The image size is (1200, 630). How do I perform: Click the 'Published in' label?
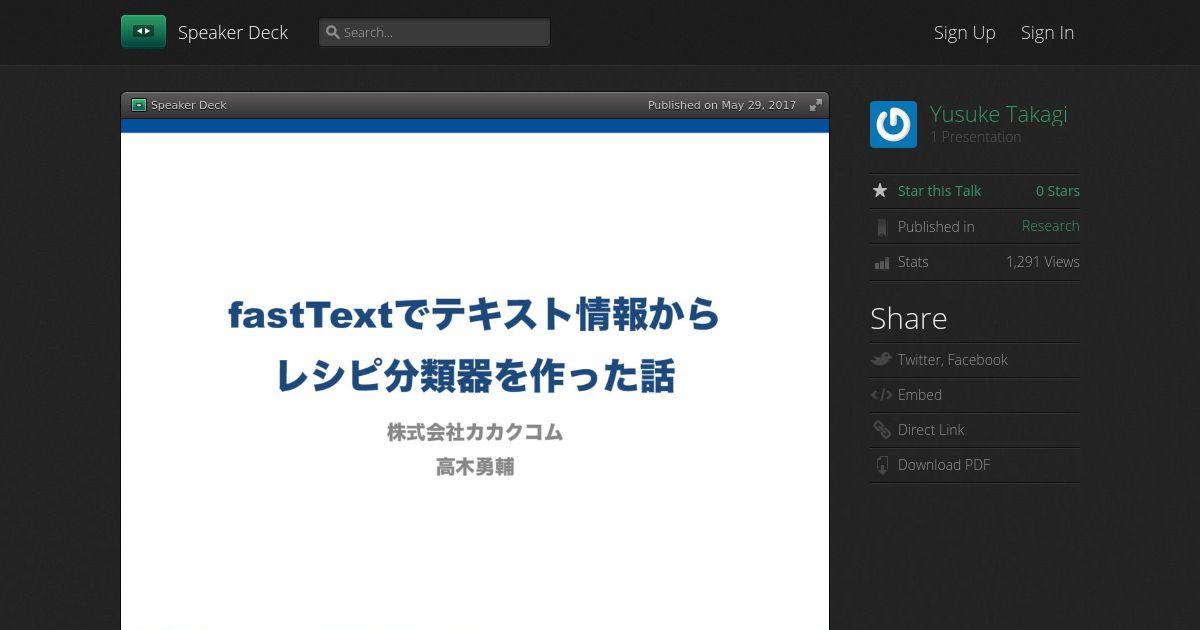tap(936, 227)
